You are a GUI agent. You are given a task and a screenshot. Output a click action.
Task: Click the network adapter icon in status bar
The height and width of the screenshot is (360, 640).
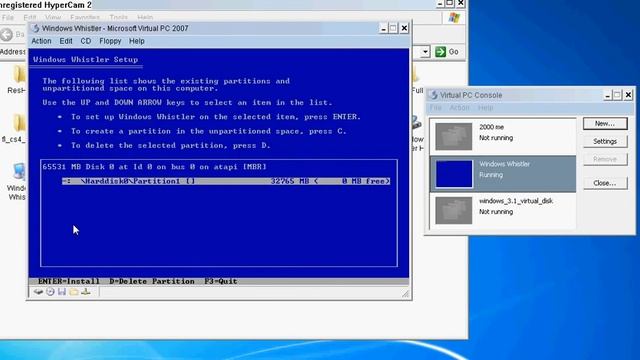[x=86, y=292]
